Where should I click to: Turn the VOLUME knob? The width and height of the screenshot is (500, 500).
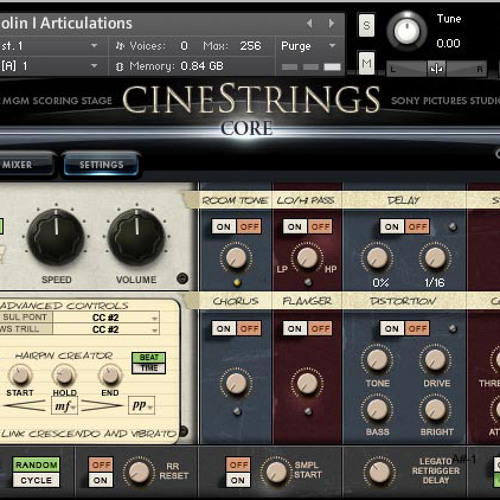tap(136, 237)
